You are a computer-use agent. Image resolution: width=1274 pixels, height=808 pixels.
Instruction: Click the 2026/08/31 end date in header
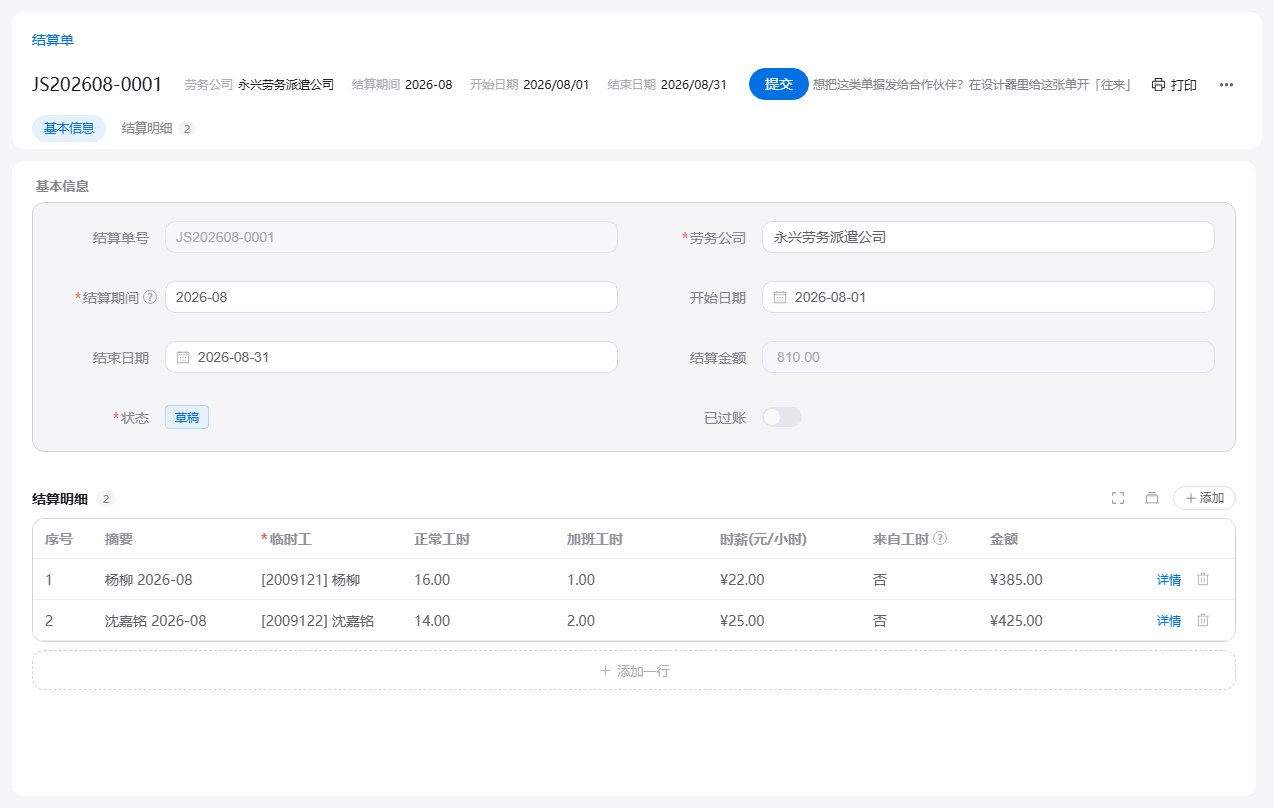694,85
